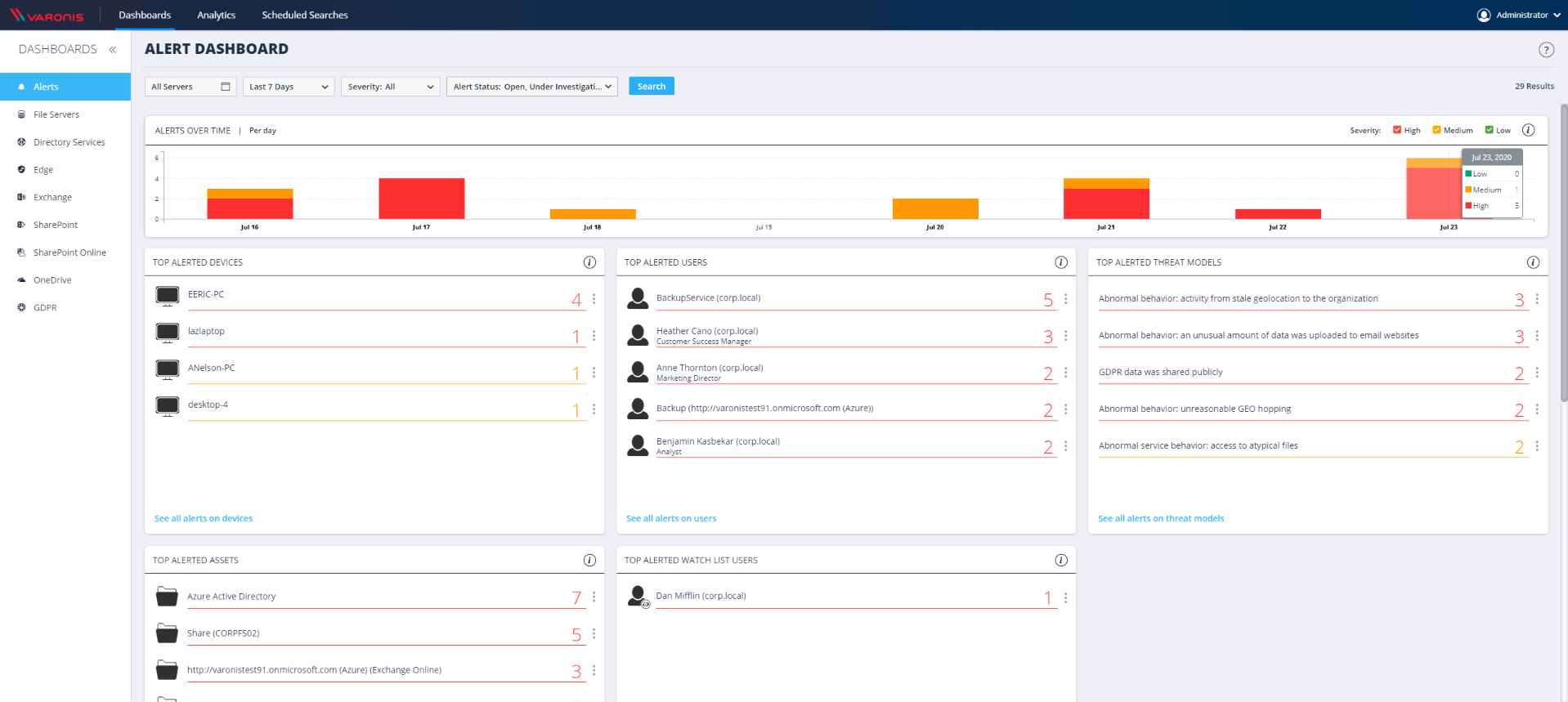Open options for GDPR data shared publicly
This screenshot has width=1568, height=702.
tap(1537, 373)
